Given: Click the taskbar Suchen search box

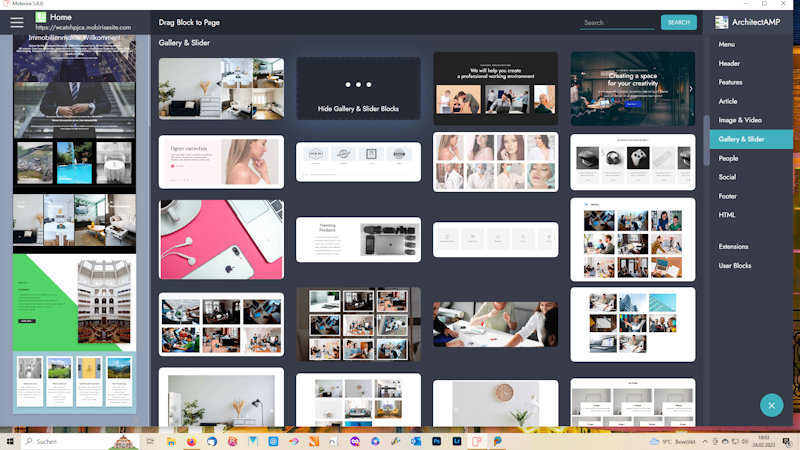Looking at the screenshot, I should 79,441.
